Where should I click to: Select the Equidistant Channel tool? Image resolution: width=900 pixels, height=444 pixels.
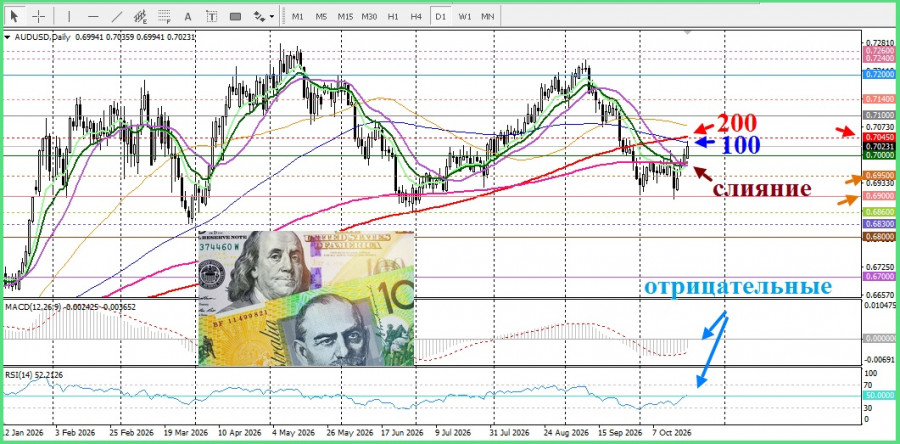point(141,16)
